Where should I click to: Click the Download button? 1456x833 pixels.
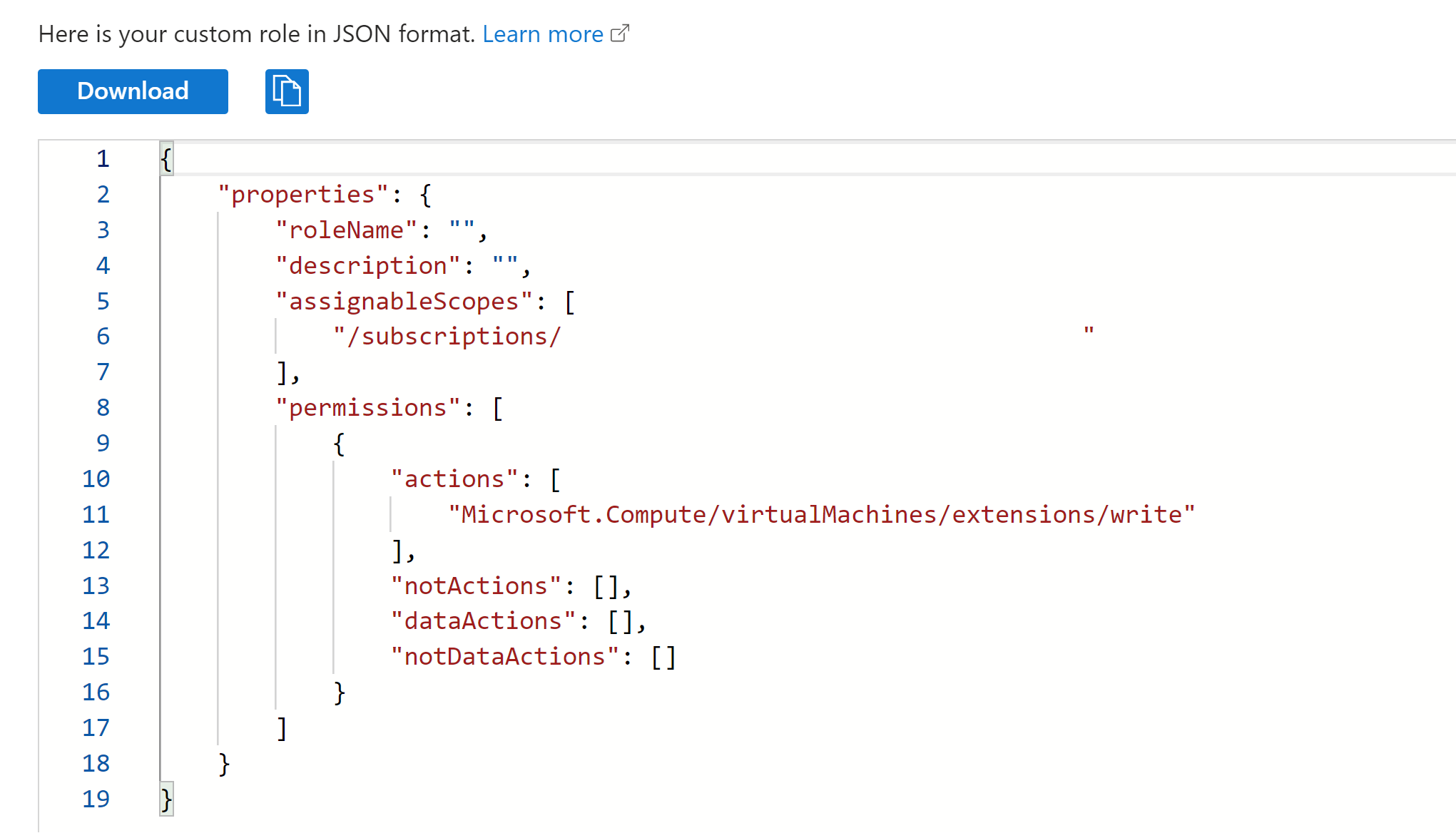tap(133, 91)
